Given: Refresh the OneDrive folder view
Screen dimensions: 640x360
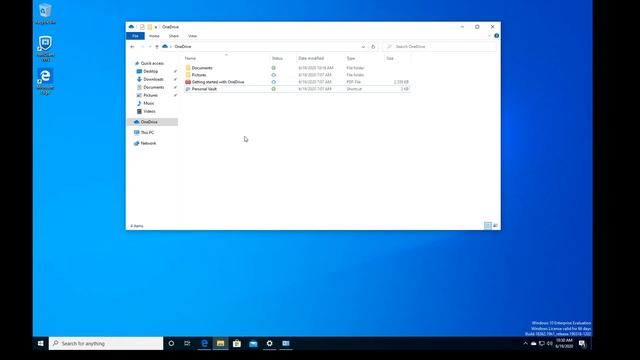Looking at the screenshot, I should pos(373,47).
